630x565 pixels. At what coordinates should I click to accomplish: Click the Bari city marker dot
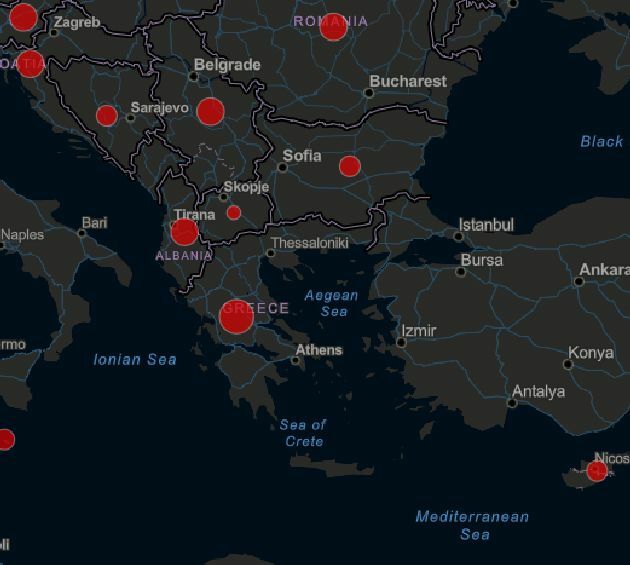tap(82, 233)
